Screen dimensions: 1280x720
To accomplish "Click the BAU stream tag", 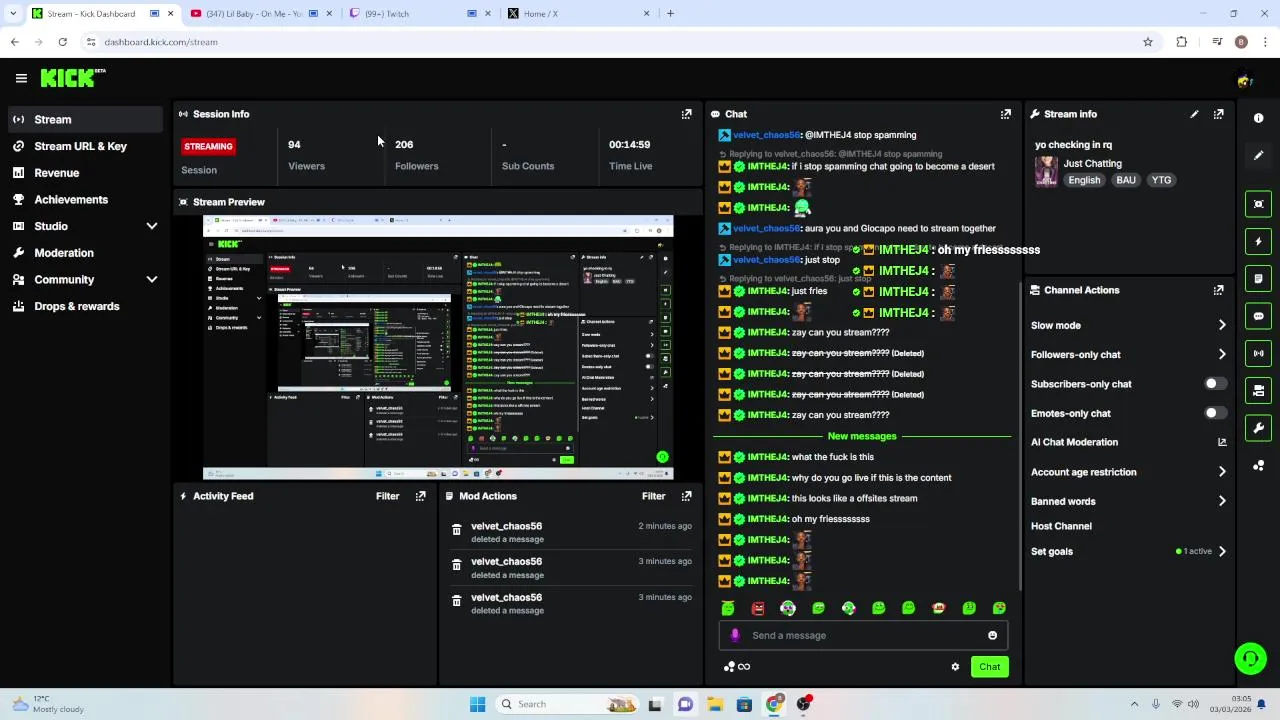I will [x=1126, y=180].
